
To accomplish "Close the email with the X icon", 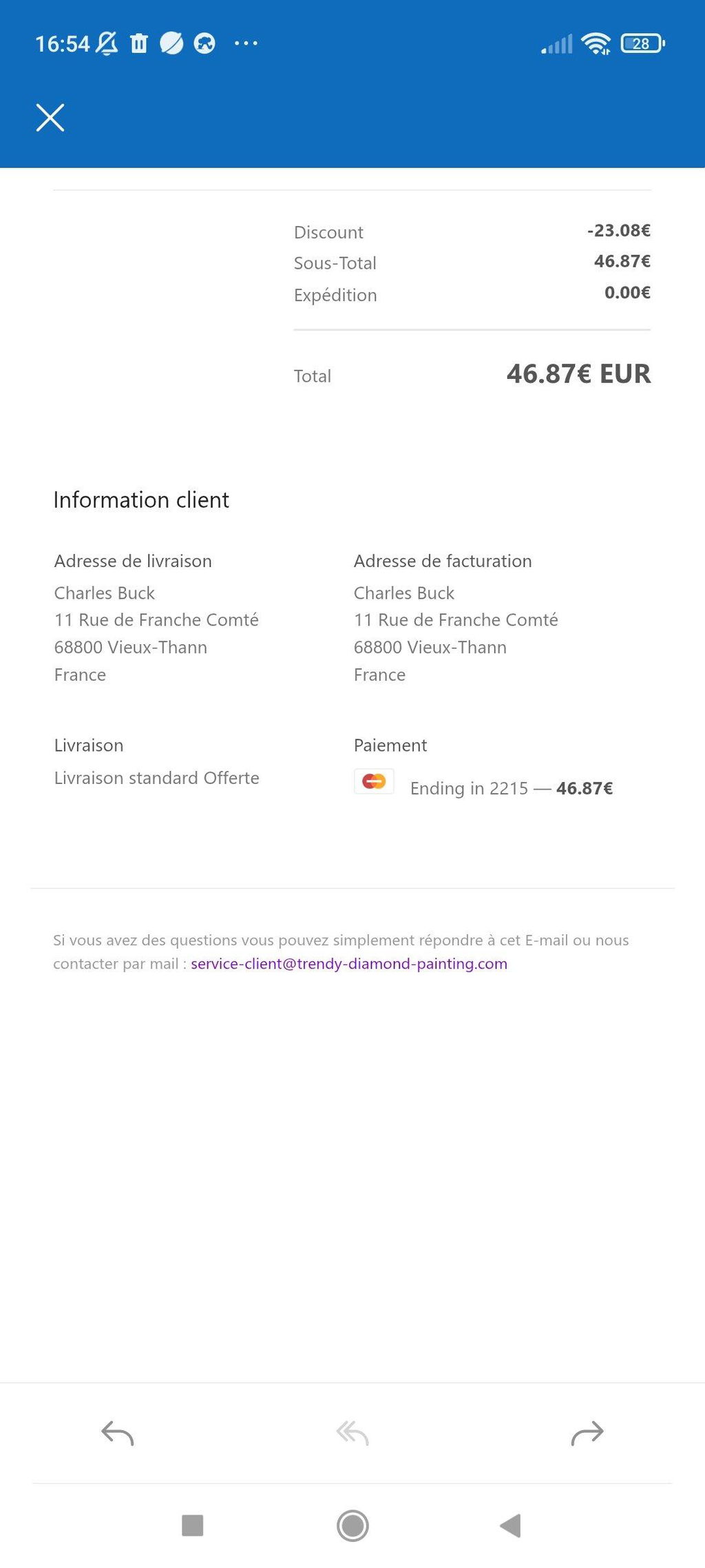I will pyautogui.click(x=50, y=118).
